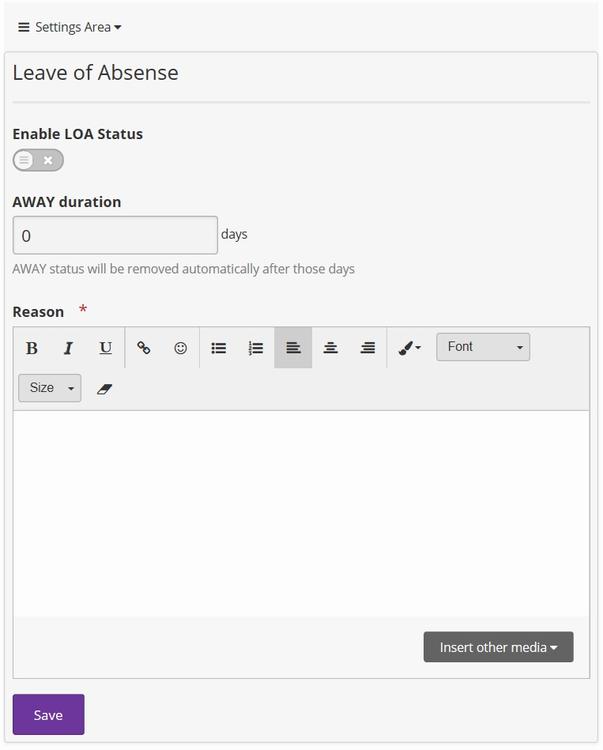The width and height of the screenshot is (603, 750).
Task: Align text to the right
Action: (368, 348)
